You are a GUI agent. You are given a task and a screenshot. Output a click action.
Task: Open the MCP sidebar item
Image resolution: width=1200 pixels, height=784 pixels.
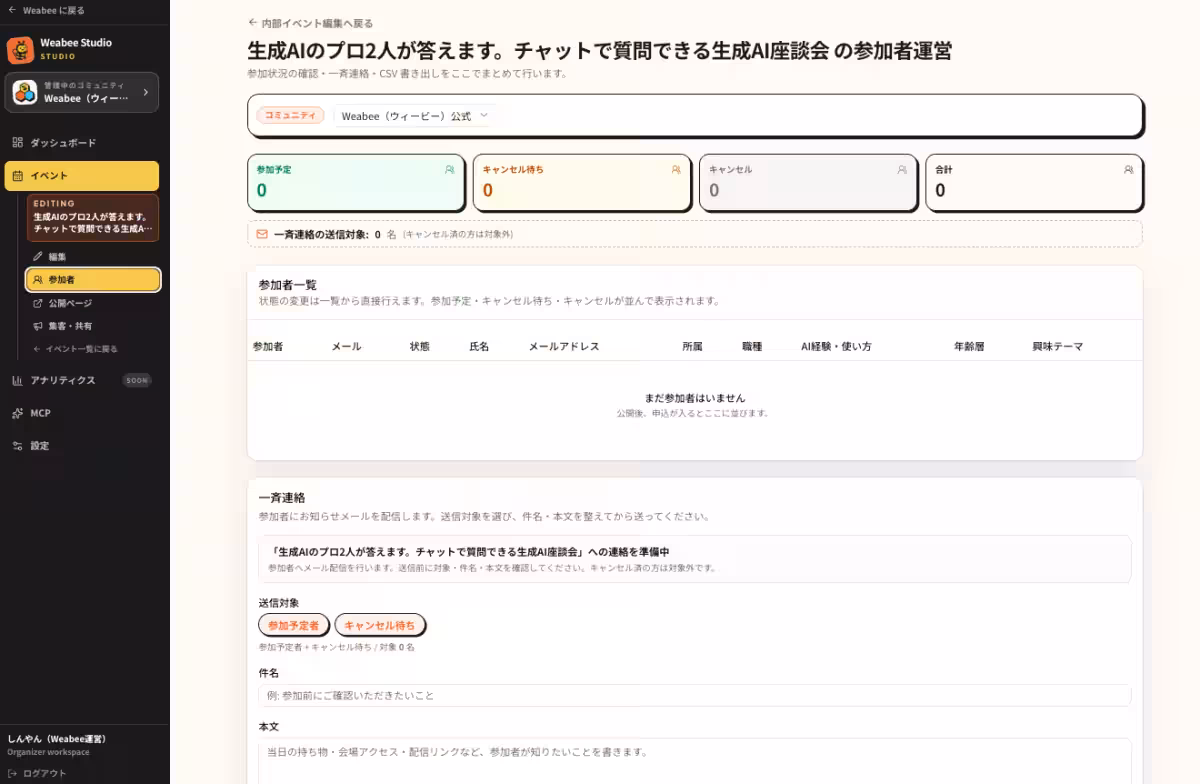82,413
